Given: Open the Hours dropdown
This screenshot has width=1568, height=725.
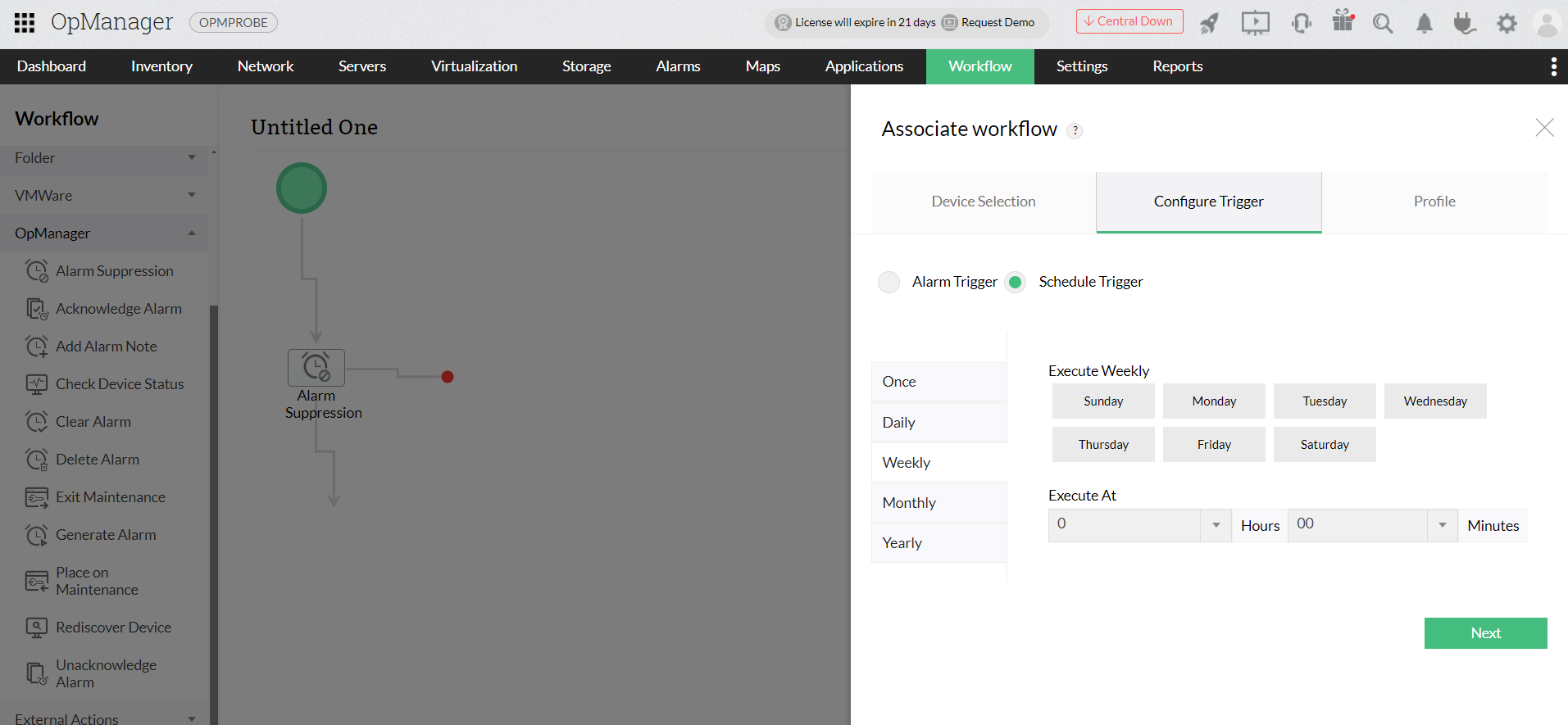Looking at the screenshot, I should point(1139,525).
